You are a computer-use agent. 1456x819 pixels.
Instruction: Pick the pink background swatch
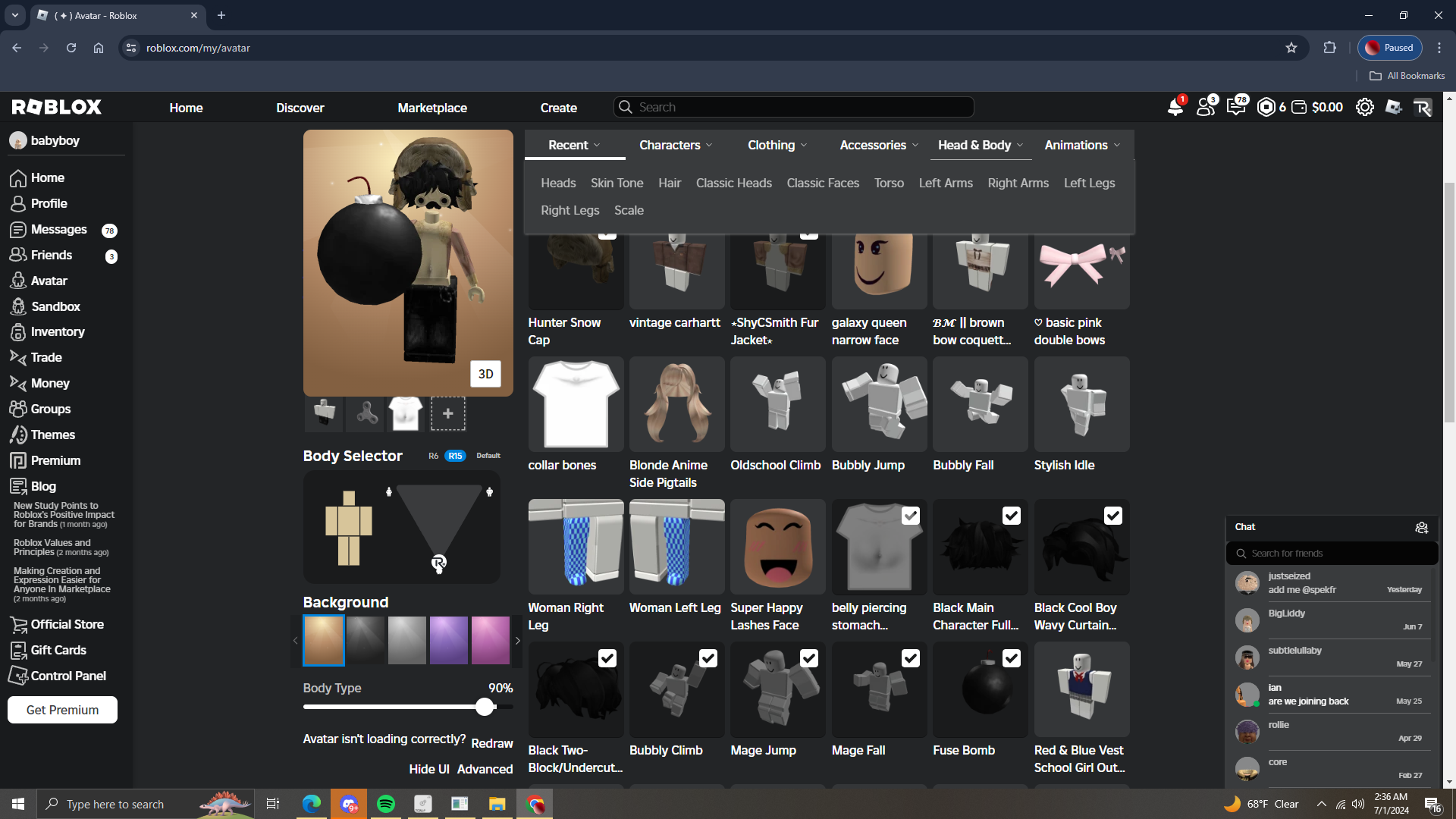(x=491, y=641)
